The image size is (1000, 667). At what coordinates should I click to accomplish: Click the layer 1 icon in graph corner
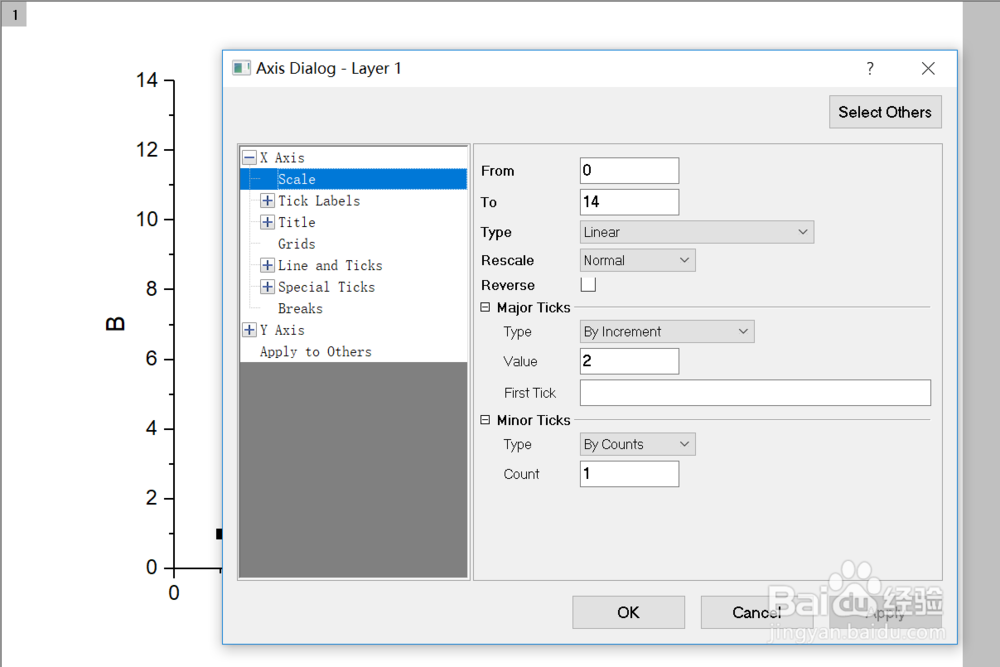[x=13, y=13]
